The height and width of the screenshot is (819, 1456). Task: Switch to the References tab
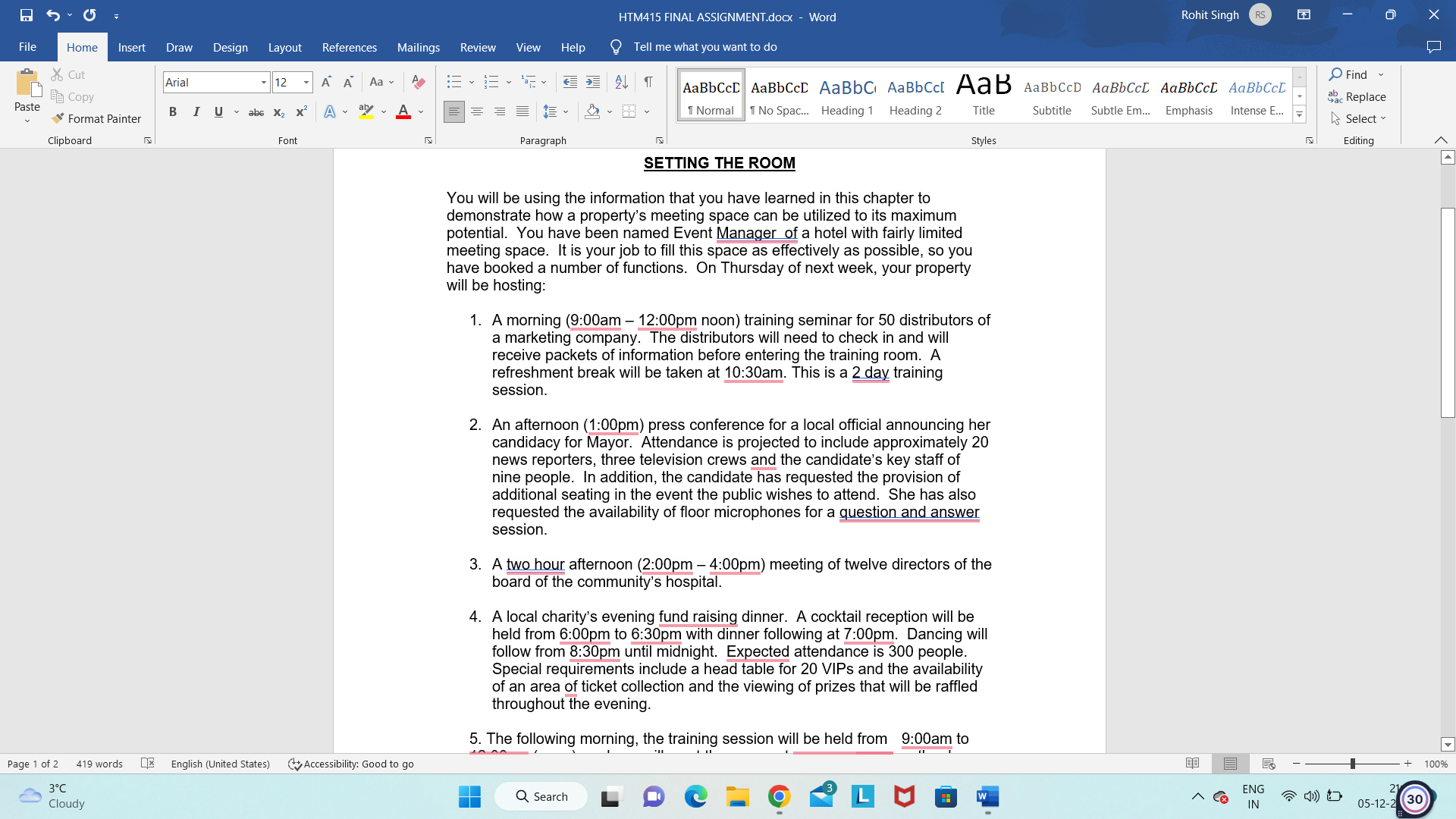[349, 47]
